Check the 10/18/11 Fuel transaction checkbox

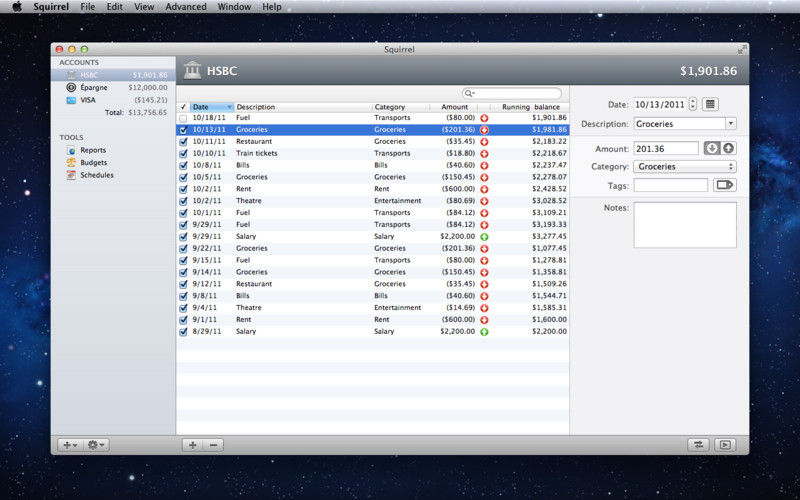(x=183, y=118)
